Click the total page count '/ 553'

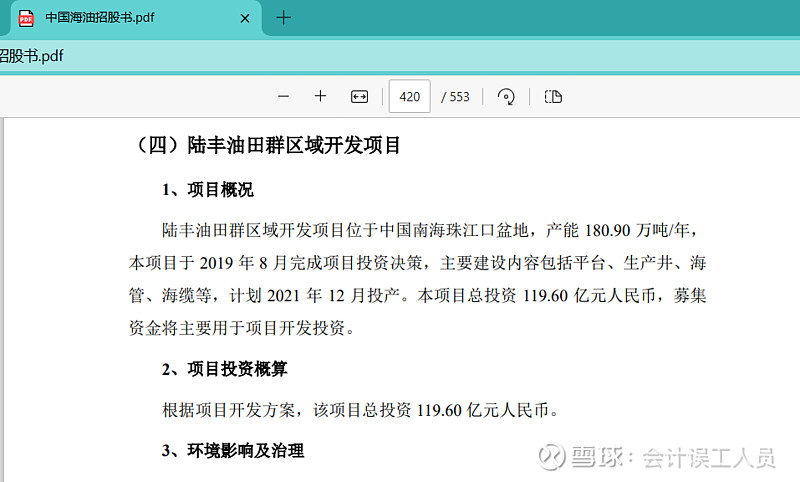click(x=455, y=97)
